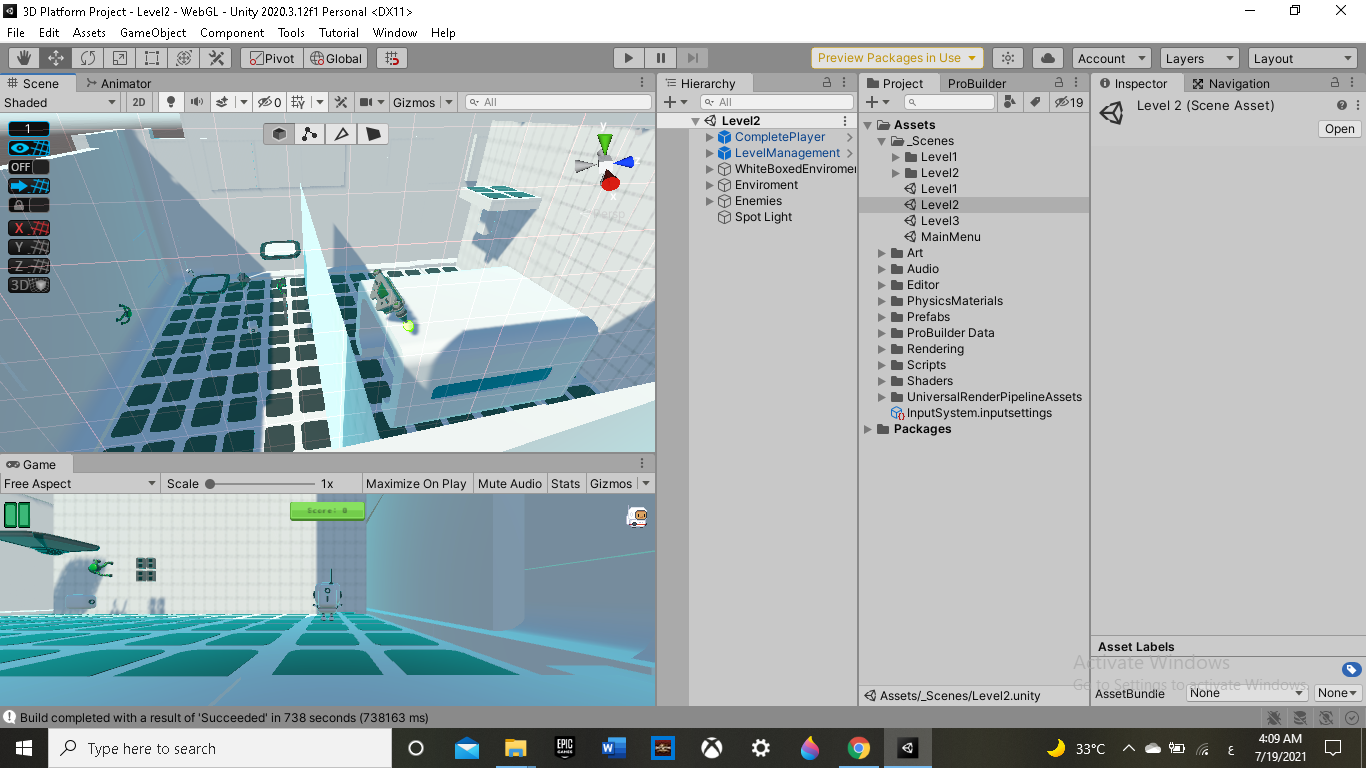Image resolution: width=1366 pixels, height=768 pixels.
Task: Activate the combined Transform tool
Action: coord(184,58)
